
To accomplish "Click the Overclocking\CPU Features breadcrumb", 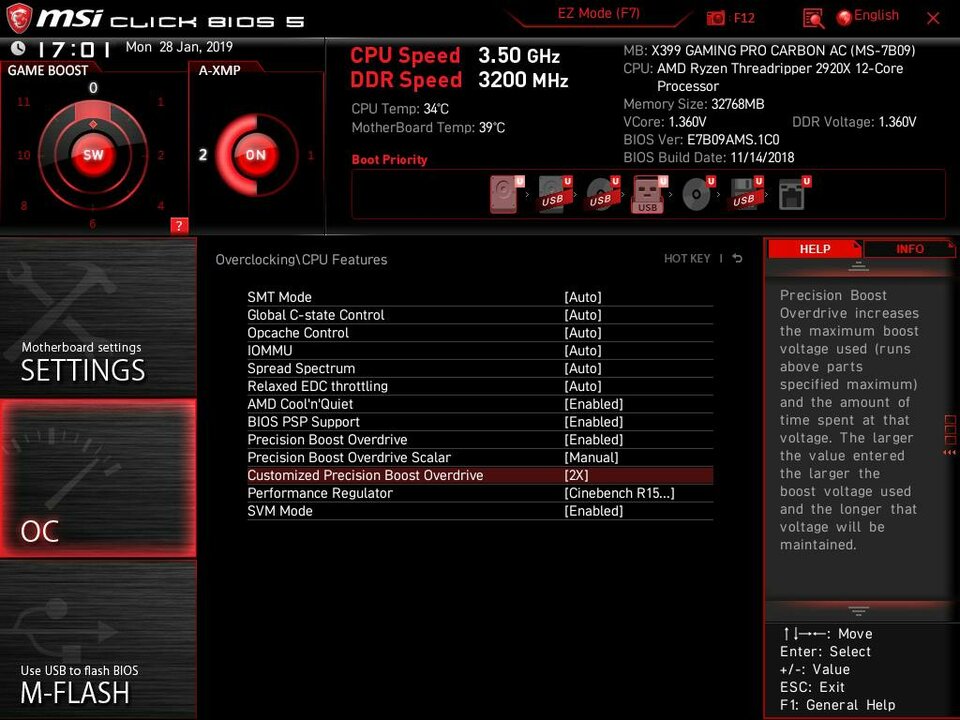I will pos(301,260).
